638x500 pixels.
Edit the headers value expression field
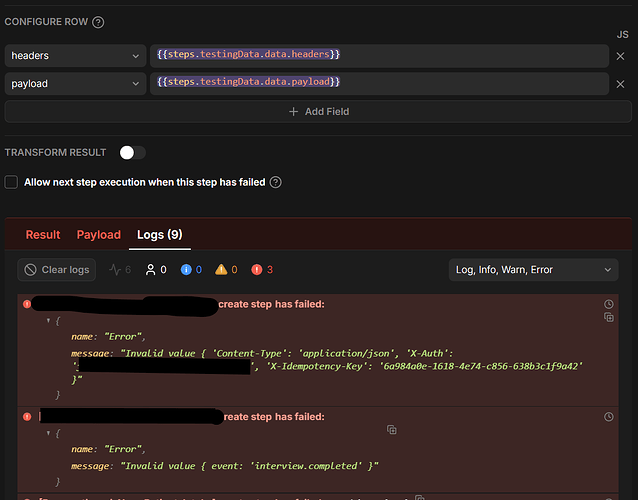[379, 56]
